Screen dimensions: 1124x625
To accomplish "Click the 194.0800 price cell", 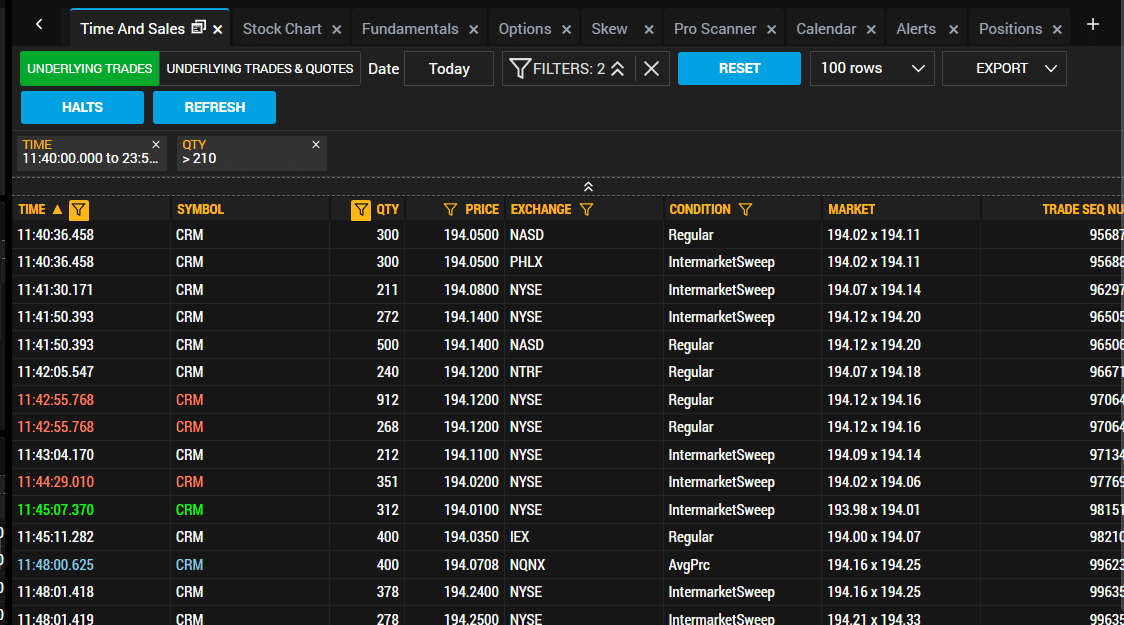I will coord(471,290).
